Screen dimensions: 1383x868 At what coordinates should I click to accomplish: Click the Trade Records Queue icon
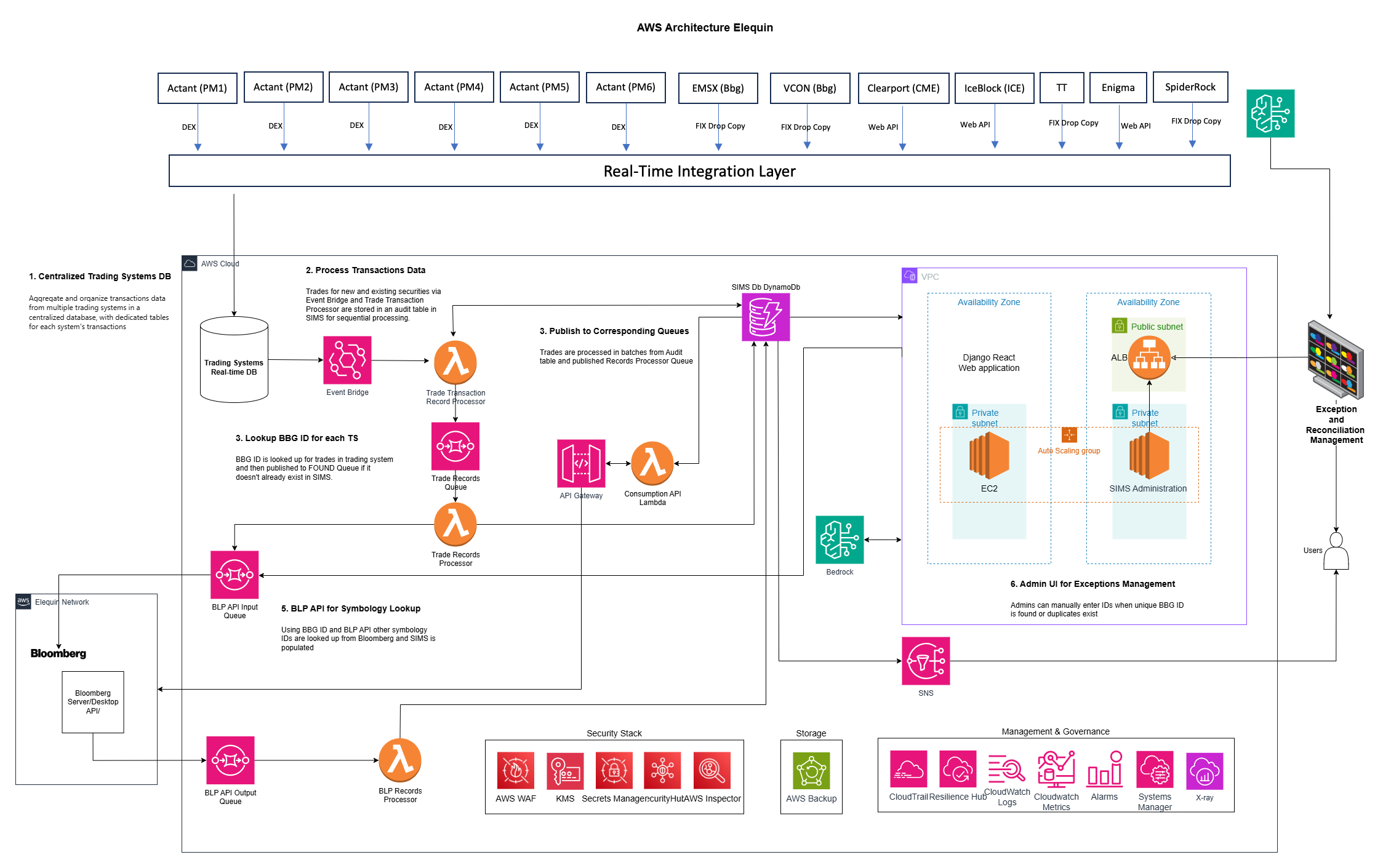(455, 446)
